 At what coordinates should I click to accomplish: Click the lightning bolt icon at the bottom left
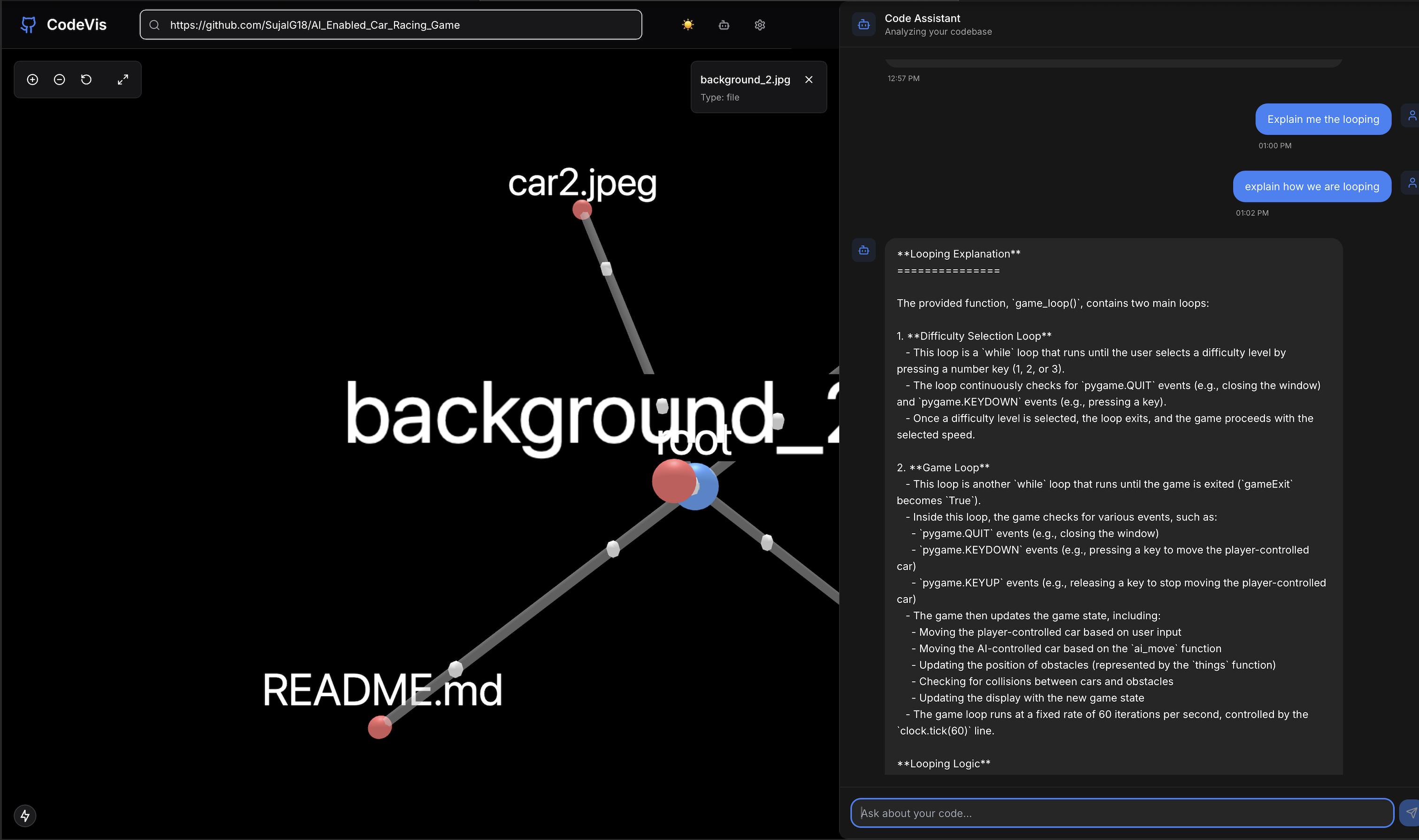[x=25, y=816]
